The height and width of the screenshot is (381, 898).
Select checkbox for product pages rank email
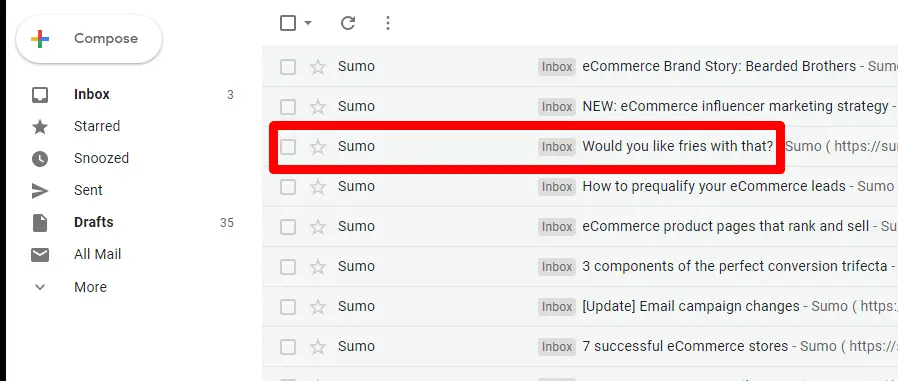pyautogui.click(x=288, y=227)
